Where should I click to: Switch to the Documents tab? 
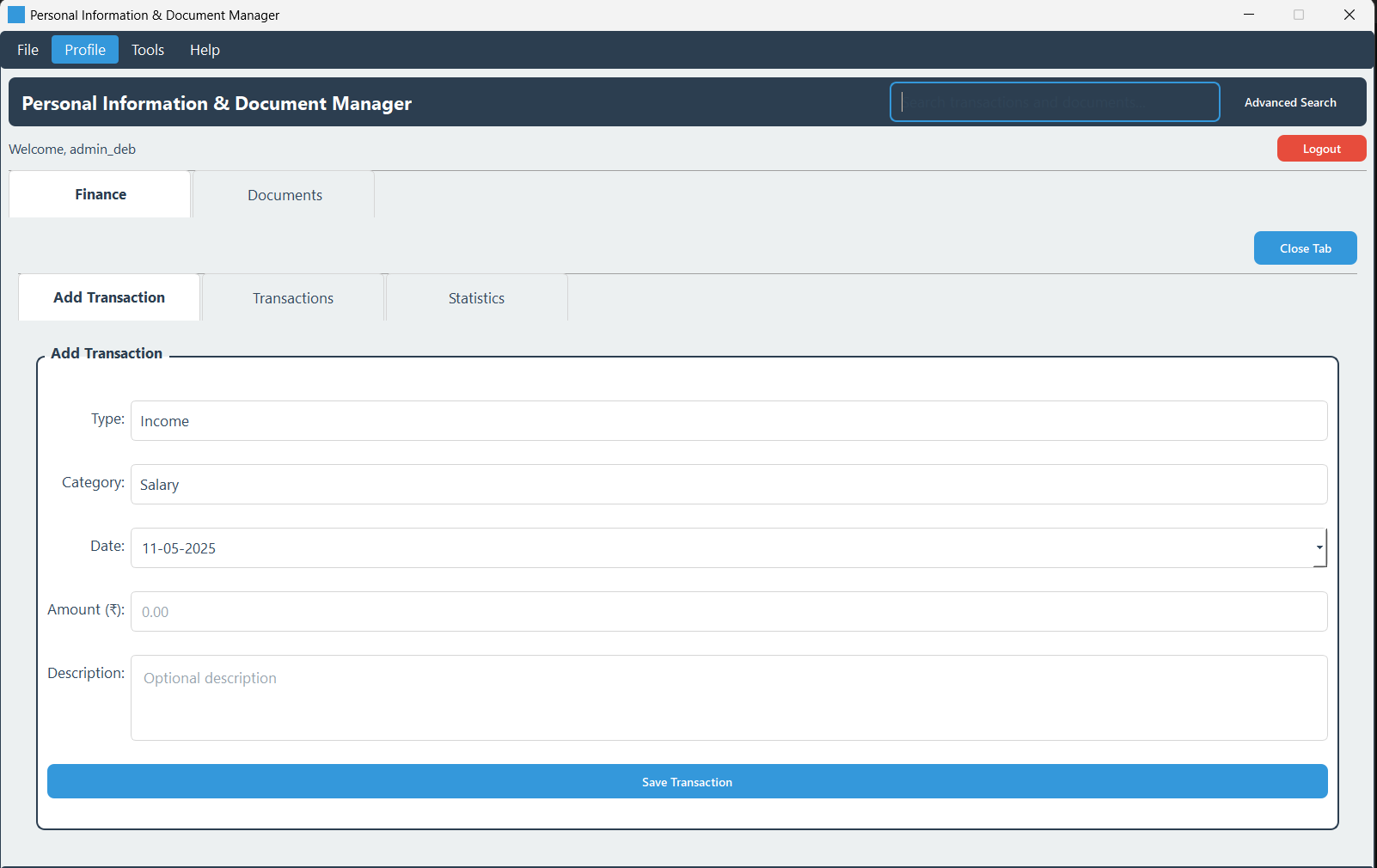(285, 195)
